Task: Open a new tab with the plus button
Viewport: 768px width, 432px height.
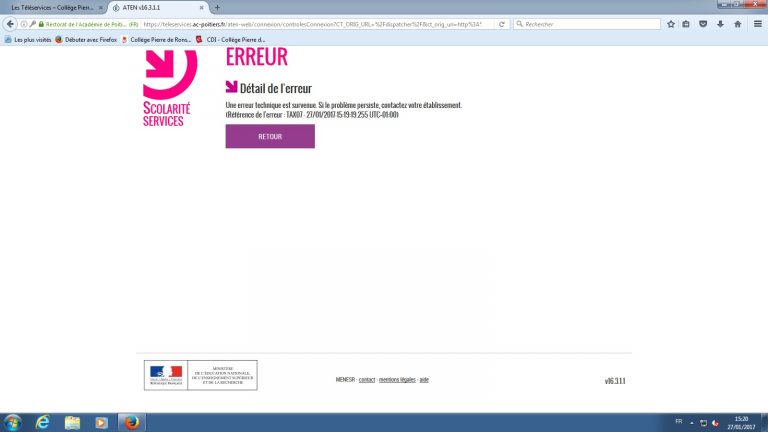Action: click(x=217, y=8)
